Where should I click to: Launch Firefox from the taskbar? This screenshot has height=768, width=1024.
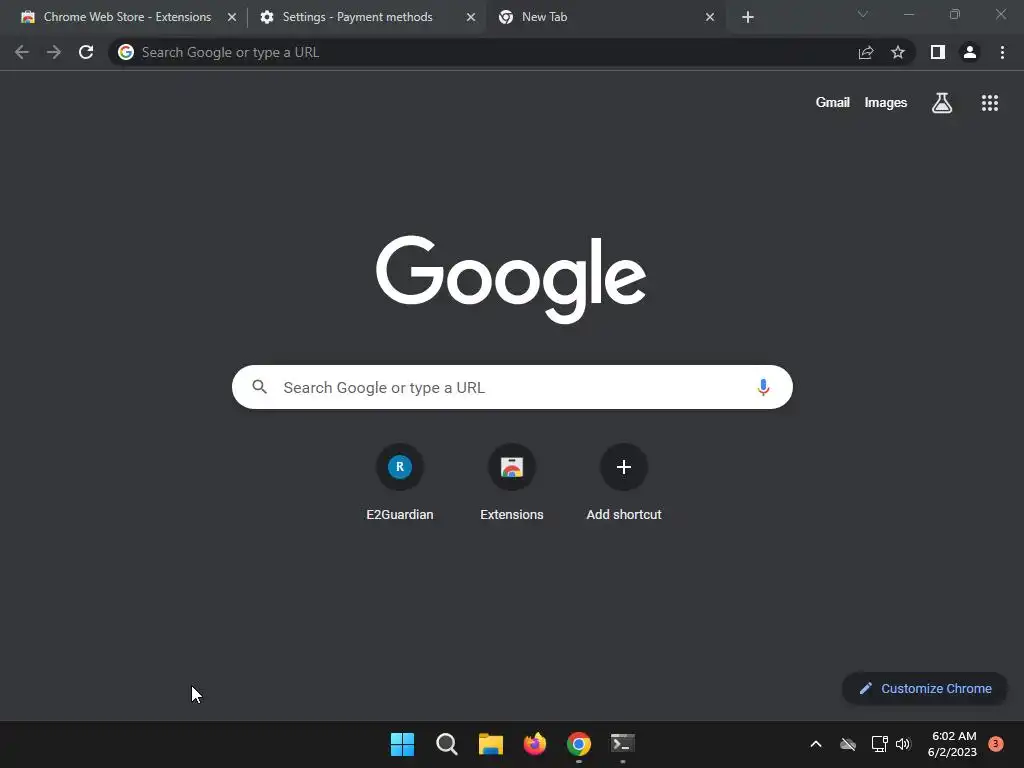coord(535,744)
